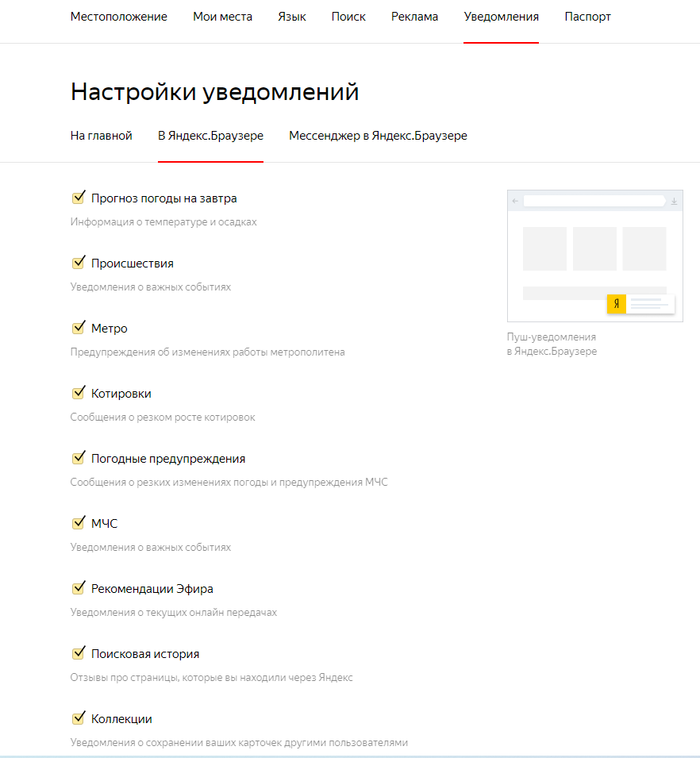Disable the Коллекции notifications checkbox
700x758 pixels.
pyautogui.click(x=78, y=718)
